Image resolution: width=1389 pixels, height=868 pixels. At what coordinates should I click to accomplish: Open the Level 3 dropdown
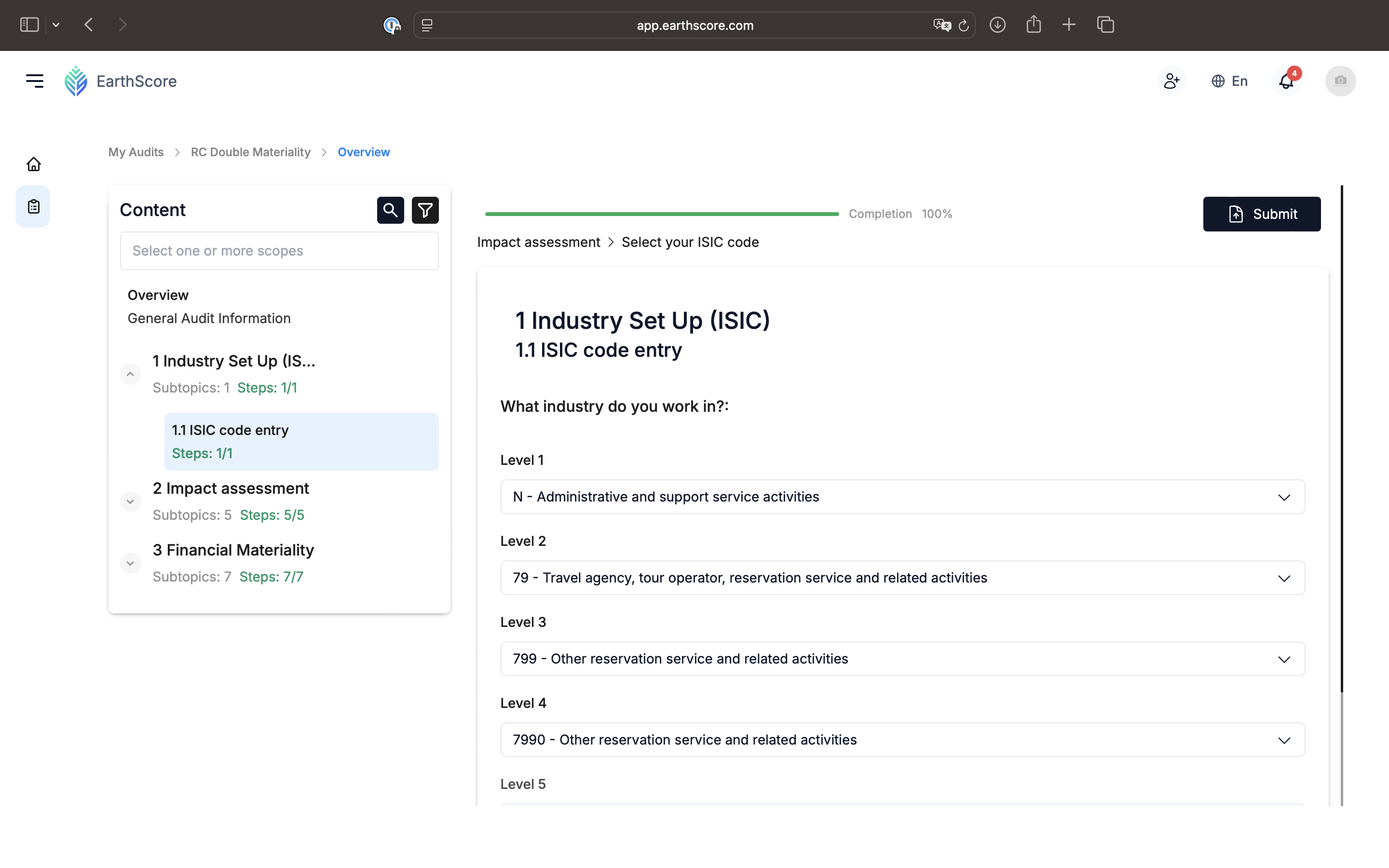902,658
